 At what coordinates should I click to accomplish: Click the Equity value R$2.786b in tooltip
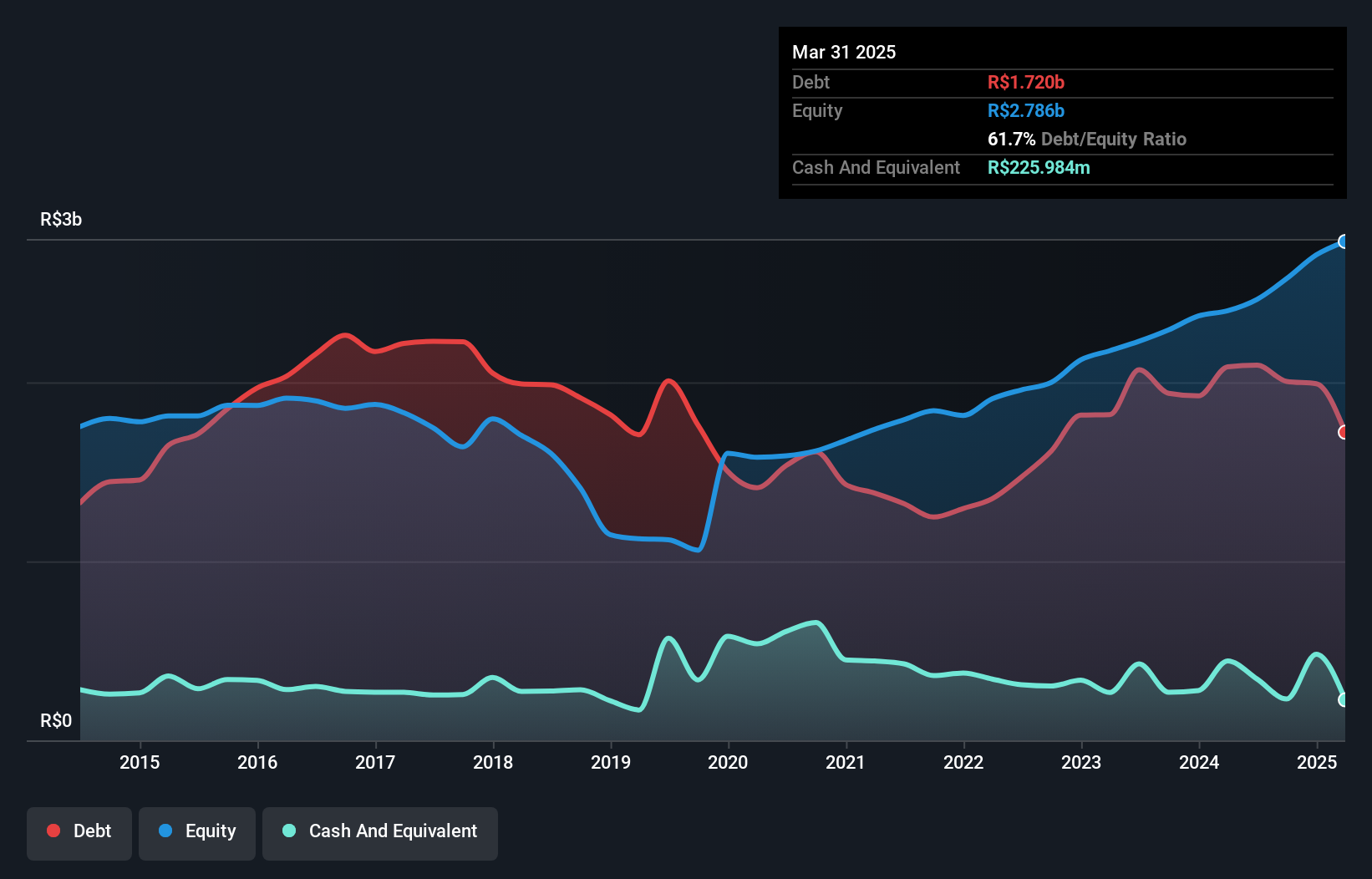(1025, 110)
